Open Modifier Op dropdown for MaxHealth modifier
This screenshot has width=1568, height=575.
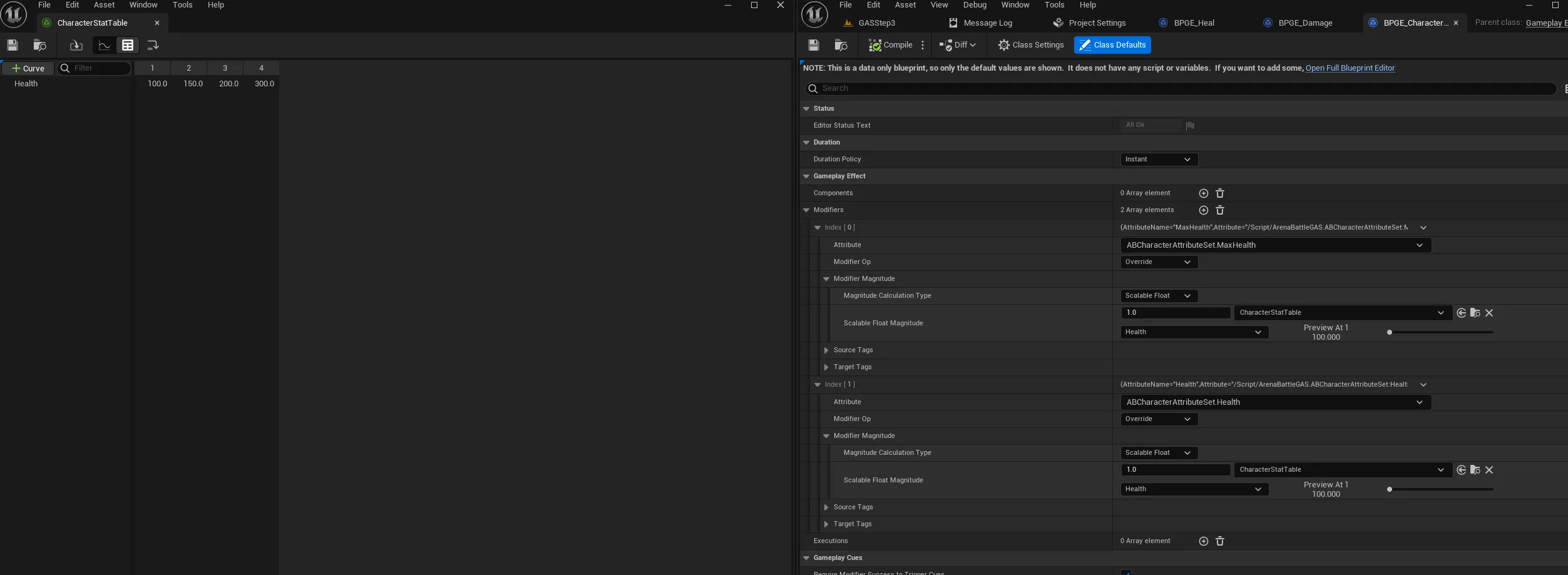[x=1159, y=262]
